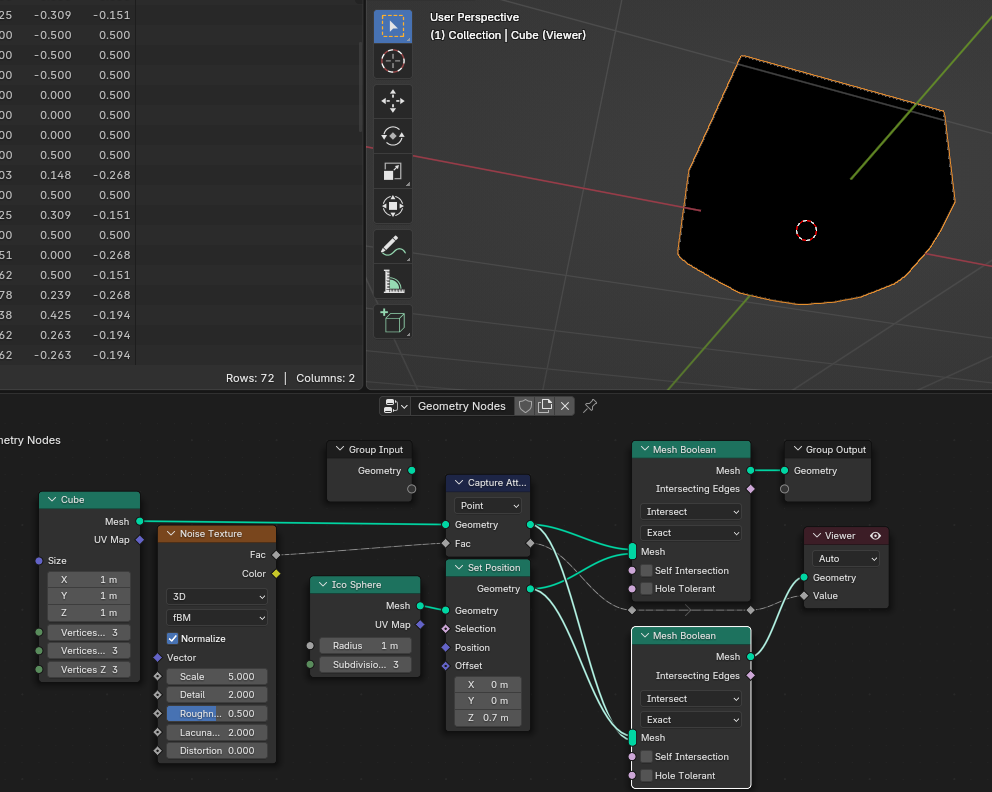This screenshot has width=992, height=792.
Task: Open the 3D dimensions dropdown in Noise Texture
Action: tap(217, 597)
